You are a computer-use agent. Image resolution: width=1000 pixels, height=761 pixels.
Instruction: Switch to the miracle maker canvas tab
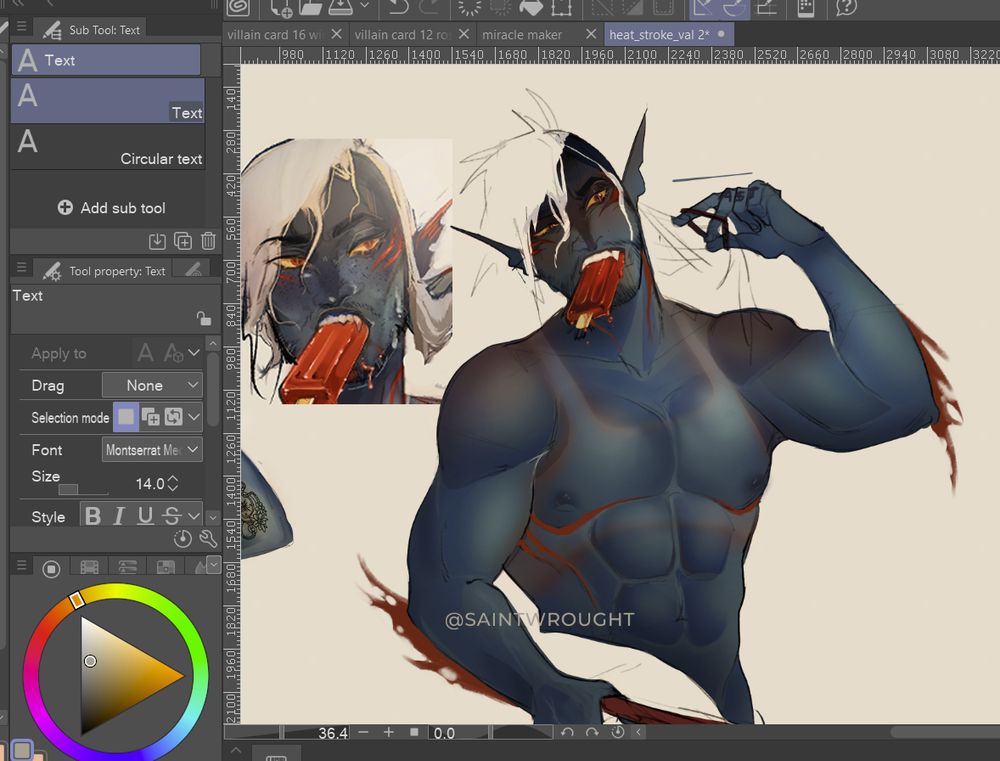click(521, 33)
